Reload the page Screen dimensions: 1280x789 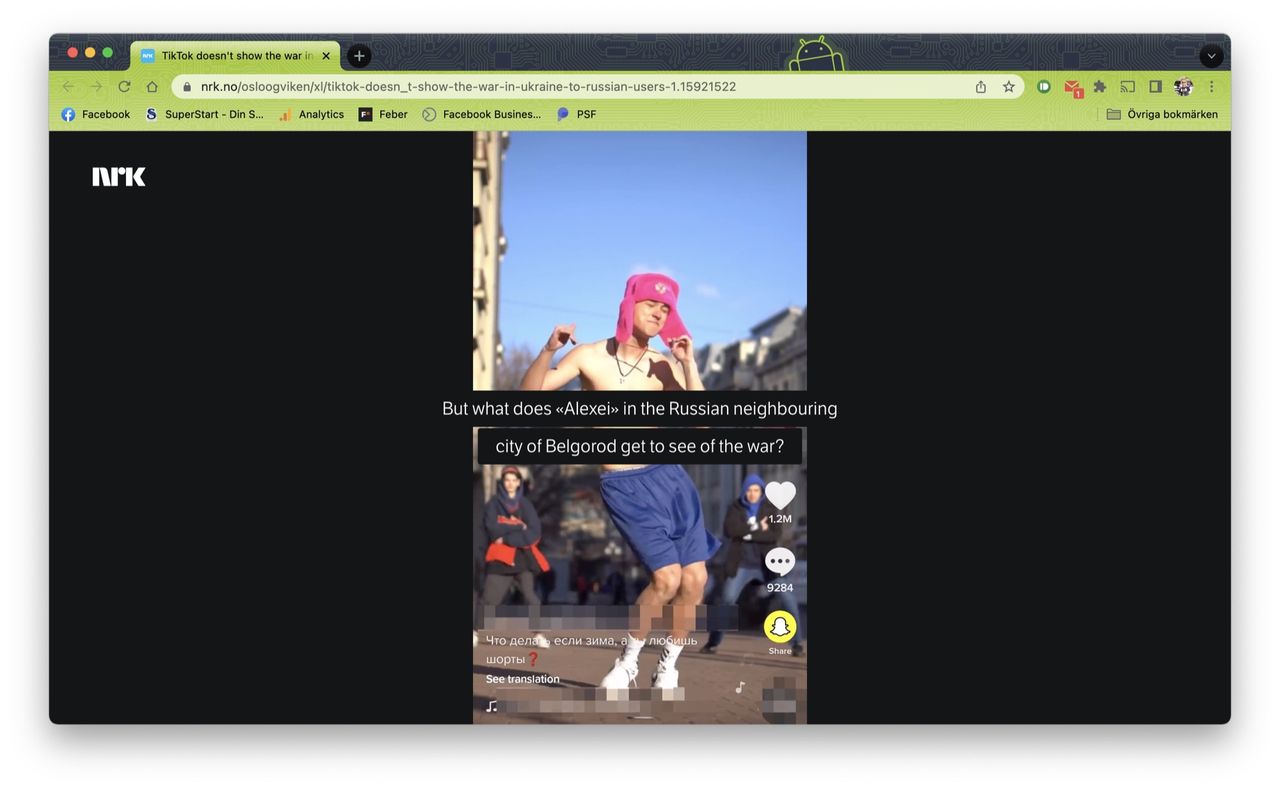click(x=124, y=87)
